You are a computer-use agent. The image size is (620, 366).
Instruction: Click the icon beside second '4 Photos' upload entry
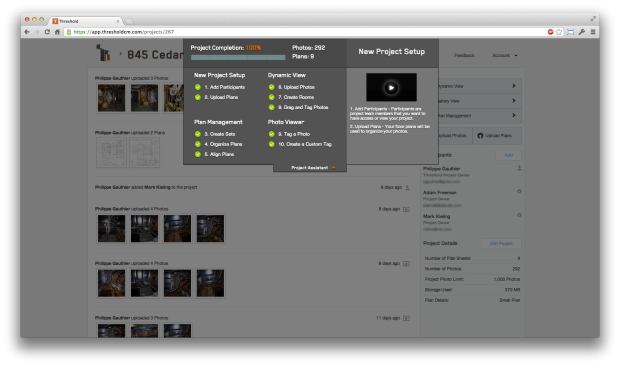(406, 264)
